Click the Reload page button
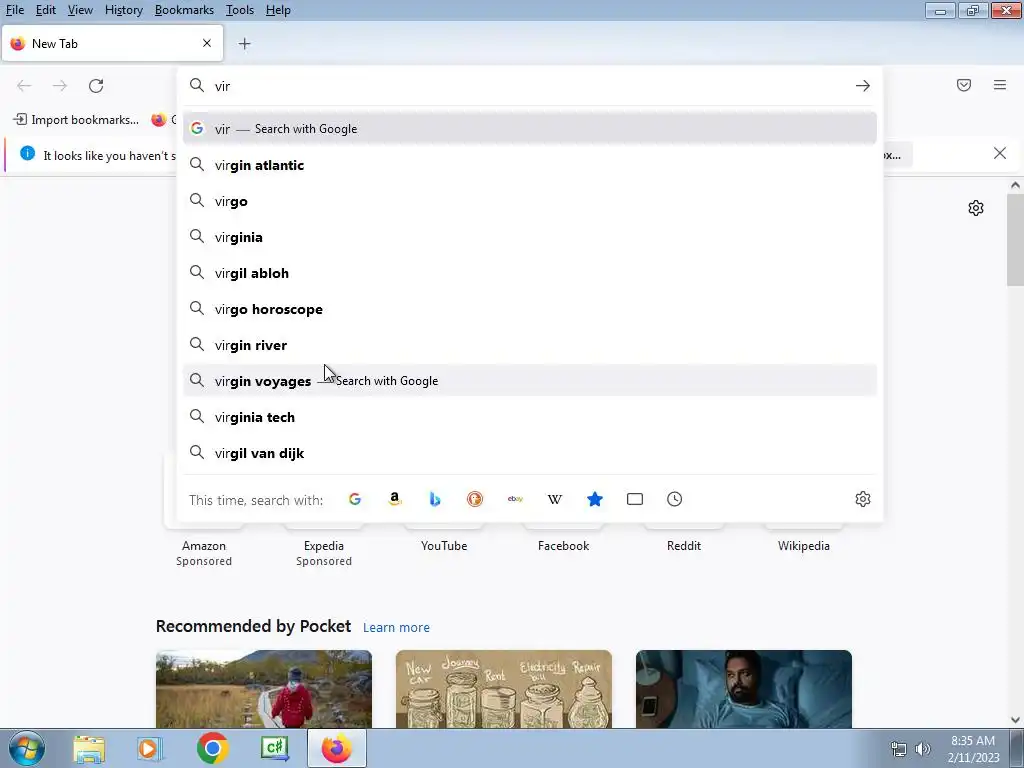This screenshot has width=1024, height=768. tap(96, 86)
